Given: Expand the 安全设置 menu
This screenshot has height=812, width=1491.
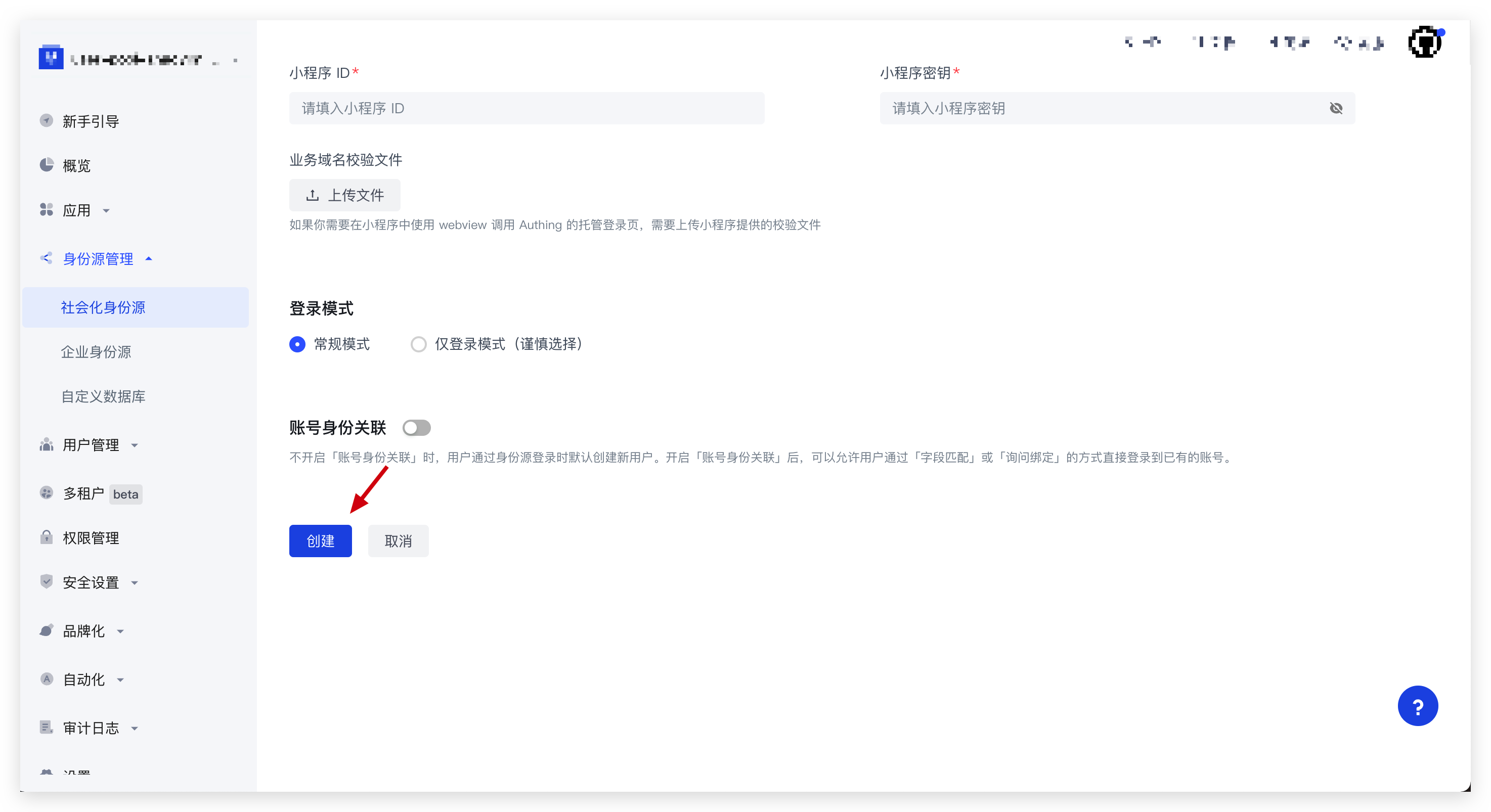Looking at the screenshot, I should pos(135,583).
